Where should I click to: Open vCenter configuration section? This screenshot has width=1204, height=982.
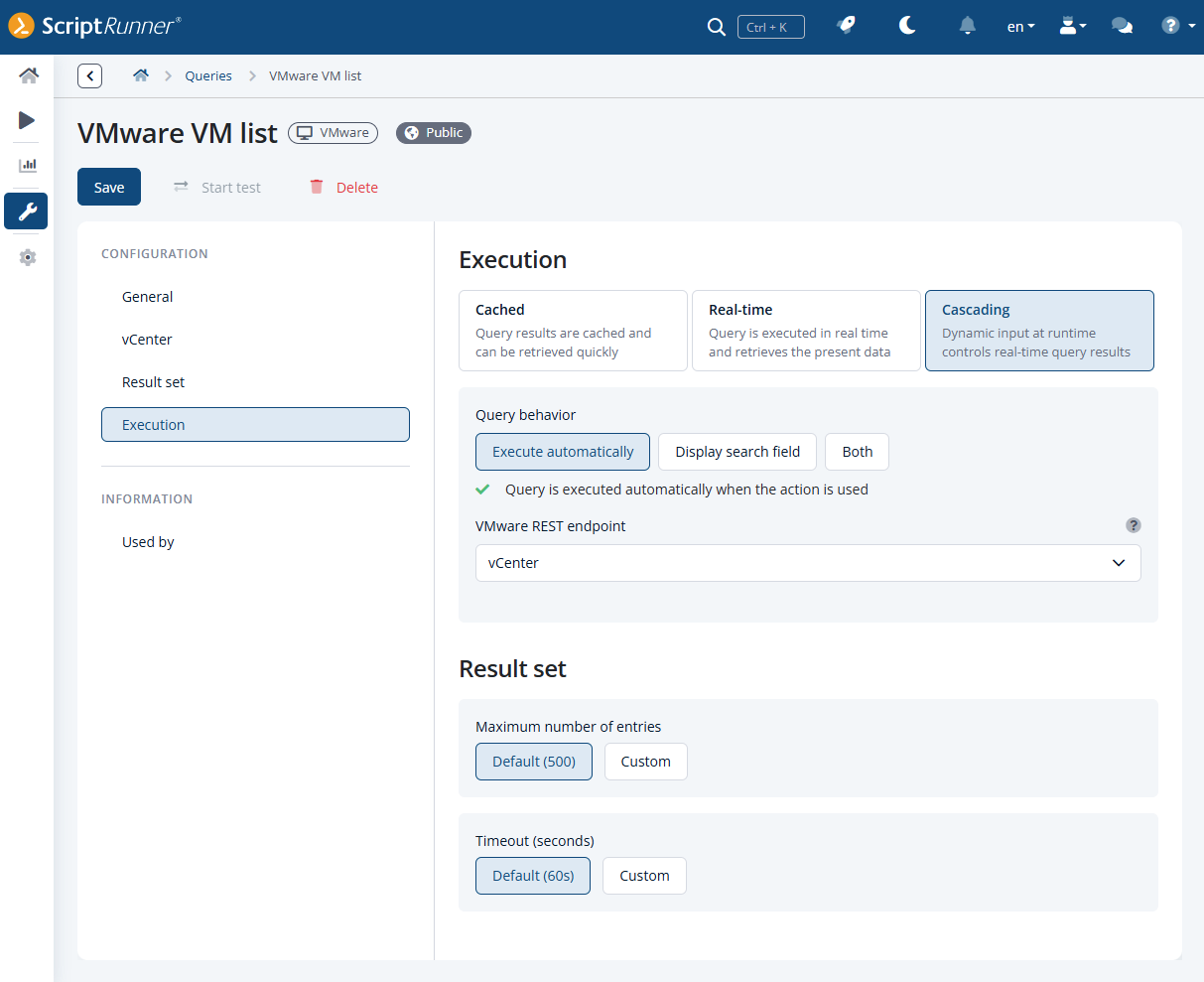[x=255, y=340]
